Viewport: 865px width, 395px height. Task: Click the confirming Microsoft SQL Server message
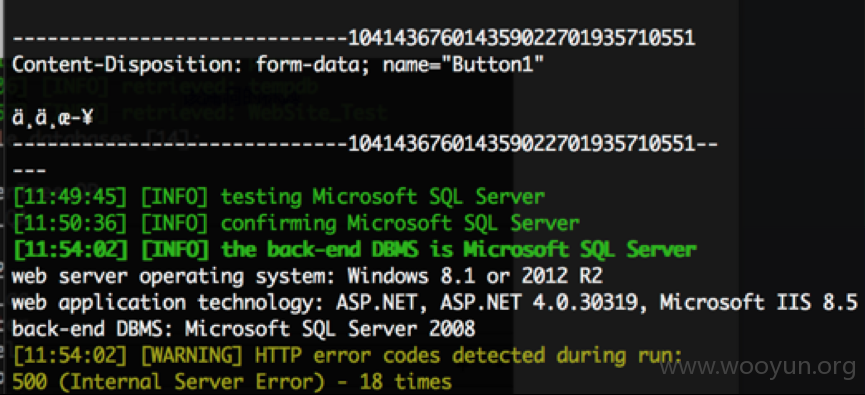point(400,223)
